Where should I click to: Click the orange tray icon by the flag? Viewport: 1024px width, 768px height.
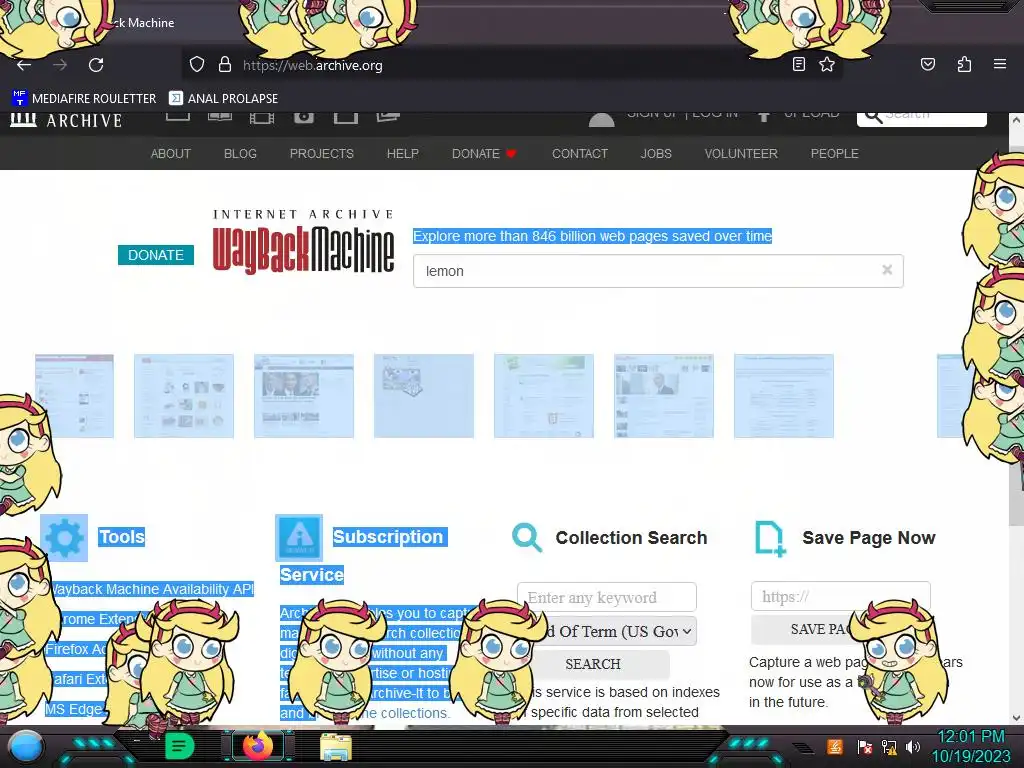[835, 746]
